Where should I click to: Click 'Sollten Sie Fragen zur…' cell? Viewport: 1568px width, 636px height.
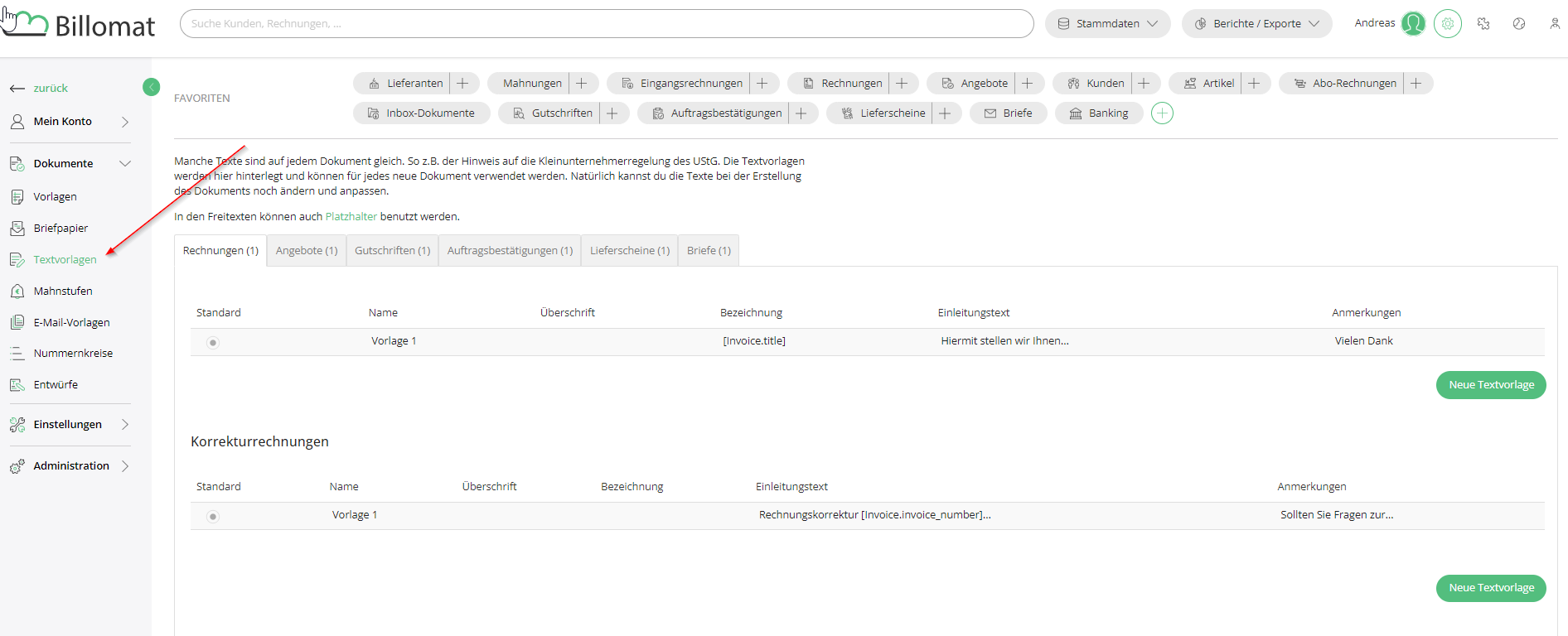1337,515
